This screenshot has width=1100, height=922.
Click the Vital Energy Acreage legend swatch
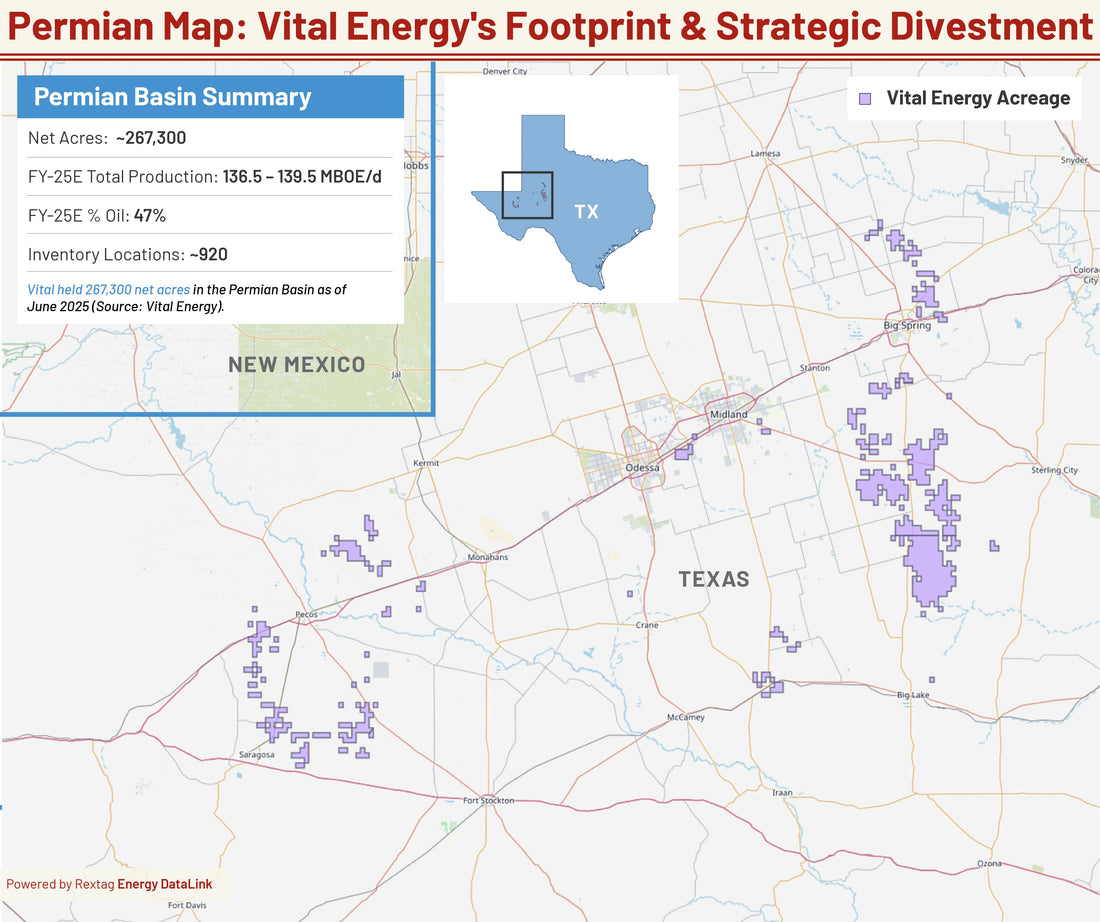coord(866,98)
